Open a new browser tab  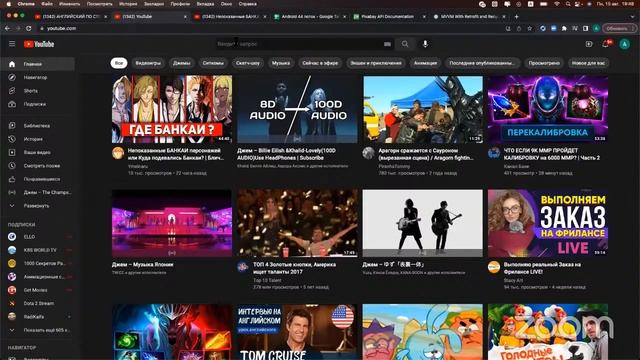516,17
